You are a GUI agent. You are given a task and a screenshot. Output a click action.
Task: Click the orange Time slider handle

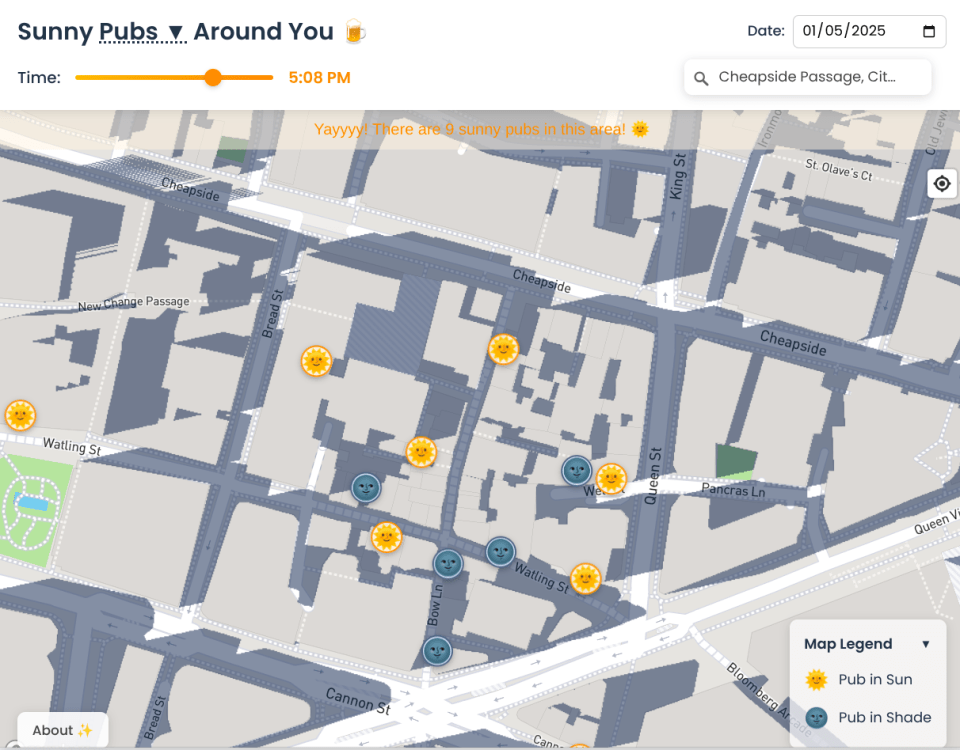tap(213, 78)
